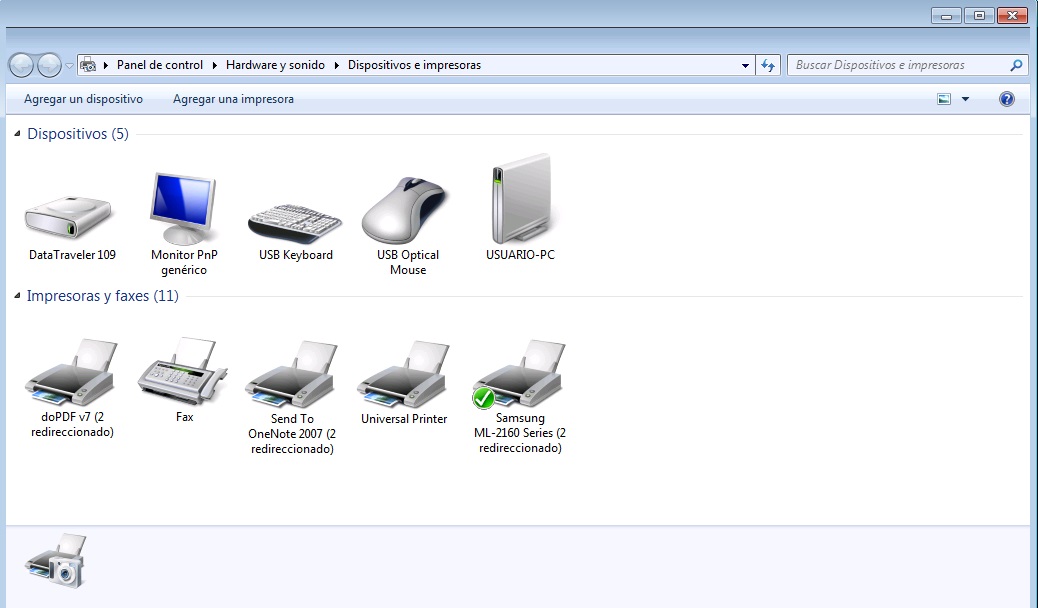This screenshot has width=1038, height=608.
Task: Select the Universal Printer icon
Action: click(x=404, y=375)
